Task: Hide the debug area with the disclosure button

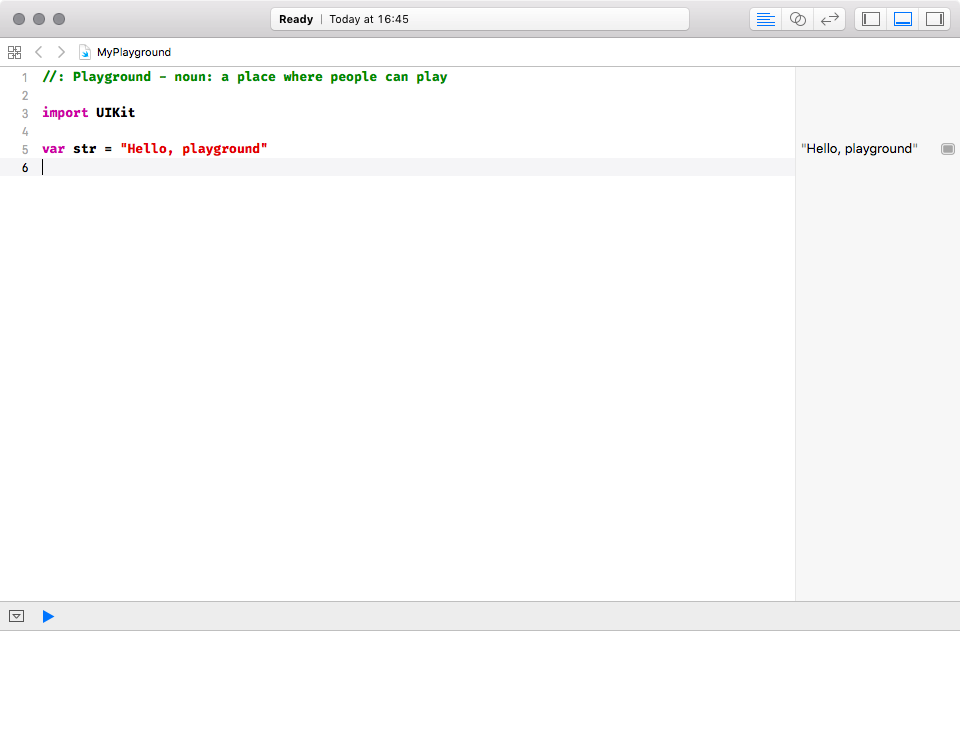Action: 17,616
